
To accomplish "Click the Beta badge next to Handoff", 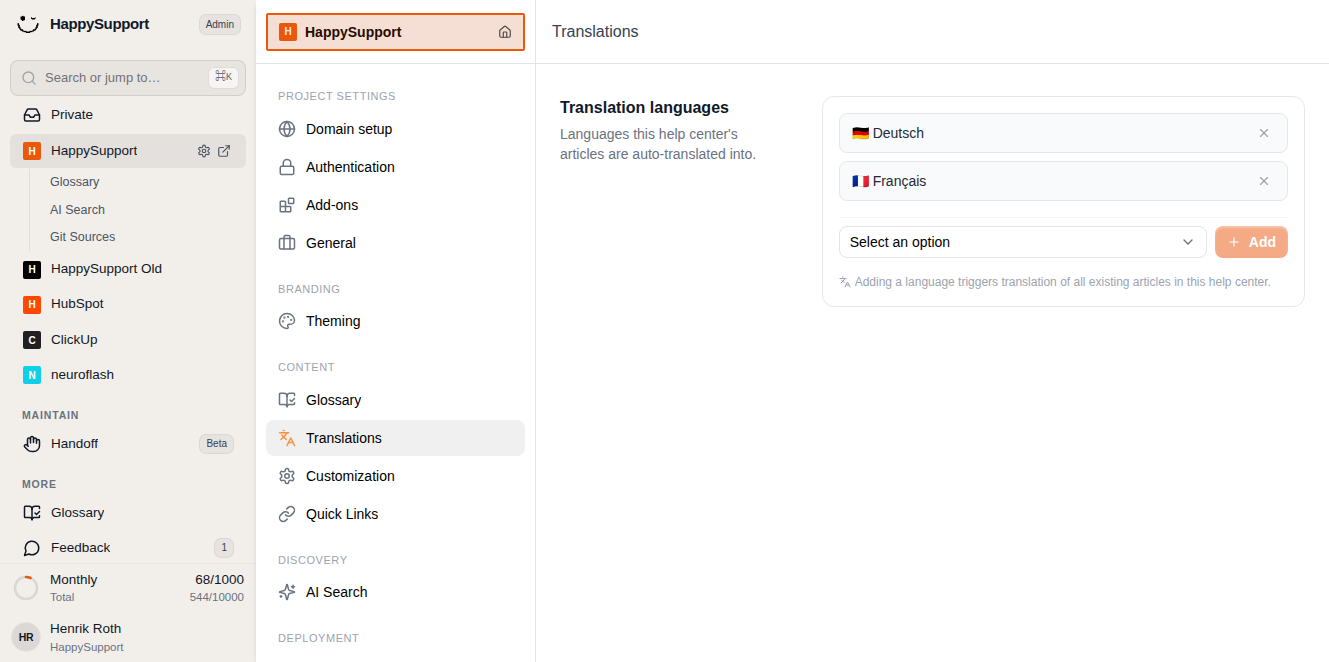I will click(x=217, y=443).
